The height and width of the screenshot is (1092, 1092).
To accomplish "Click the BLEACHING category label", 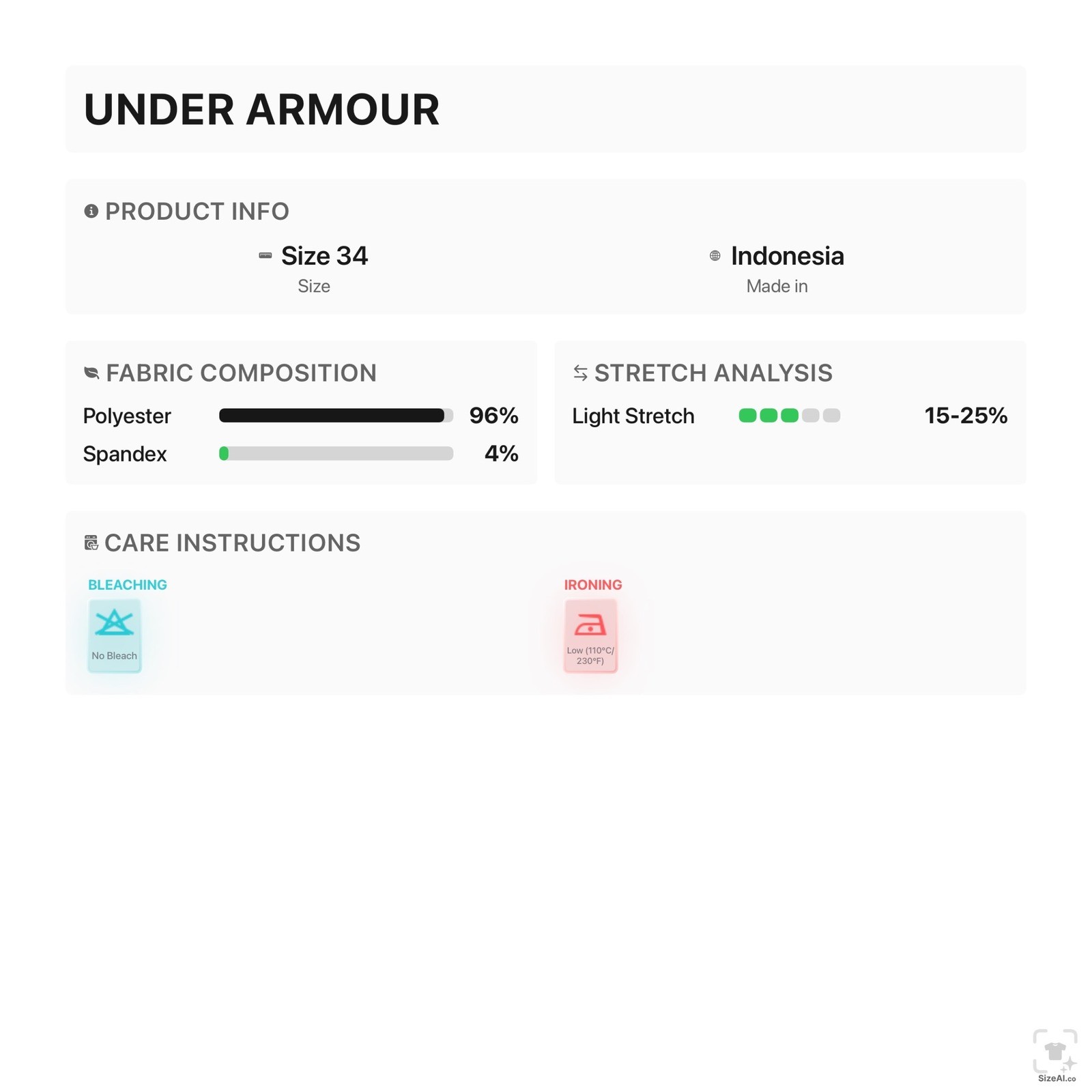I will [128, 585].
